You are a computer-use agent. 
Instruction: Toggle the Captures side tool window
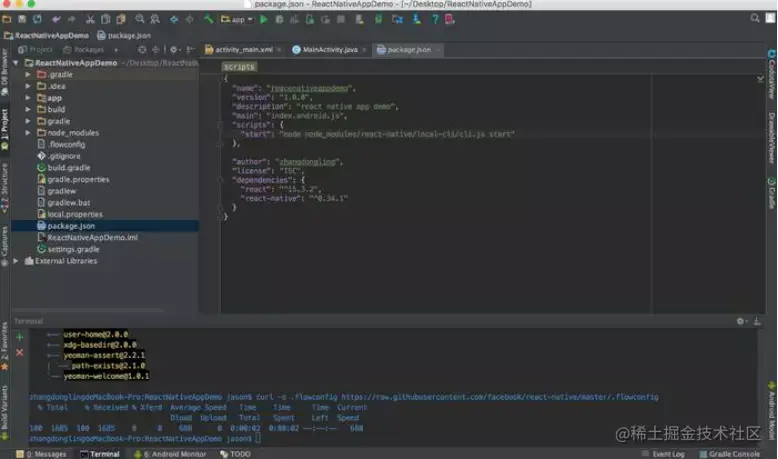pyautogui.click(x=4, y=246)
